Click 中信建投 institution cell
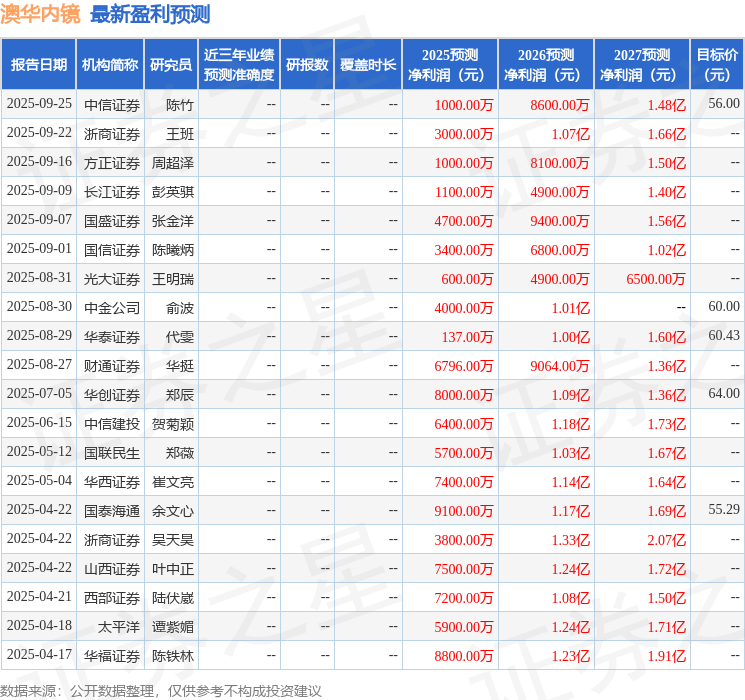Screen dimensions: 745x700 pyautogui.click(x=112, y=424)
